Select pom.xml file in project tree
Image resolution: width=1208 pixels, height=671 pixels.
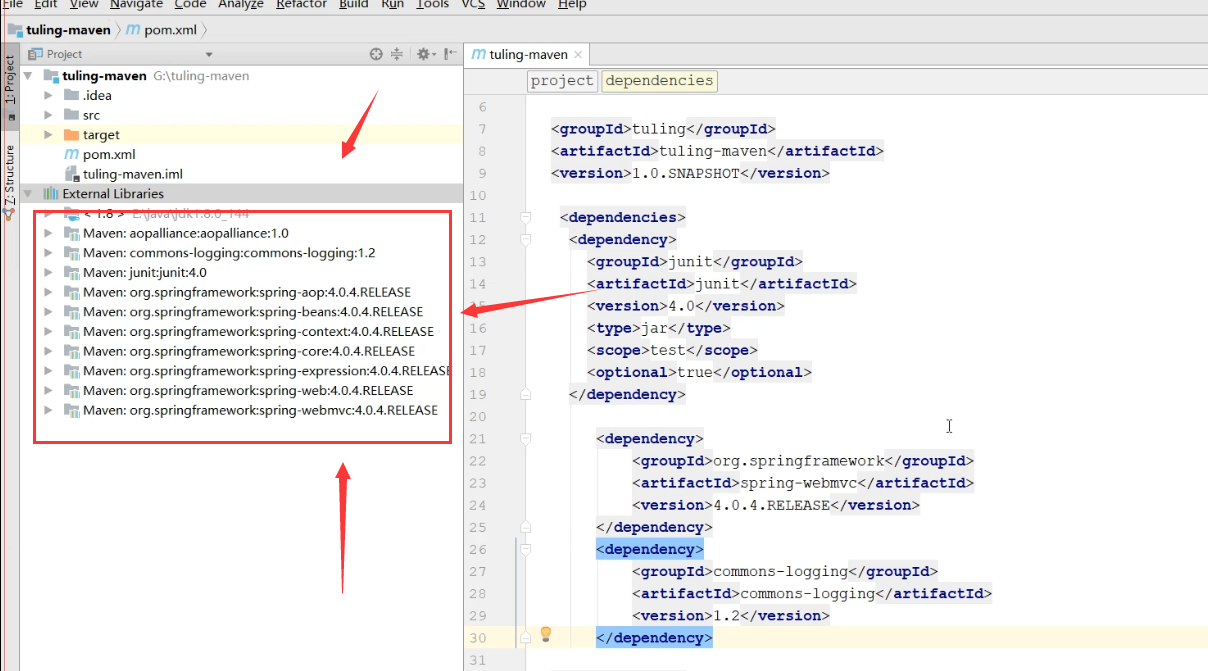[109, 154]
